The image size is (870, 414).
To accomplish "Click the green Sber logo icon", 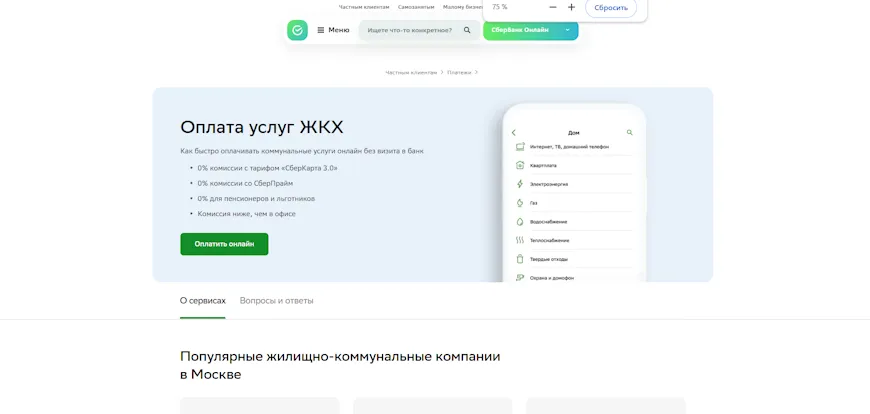I will click(297, 30).
